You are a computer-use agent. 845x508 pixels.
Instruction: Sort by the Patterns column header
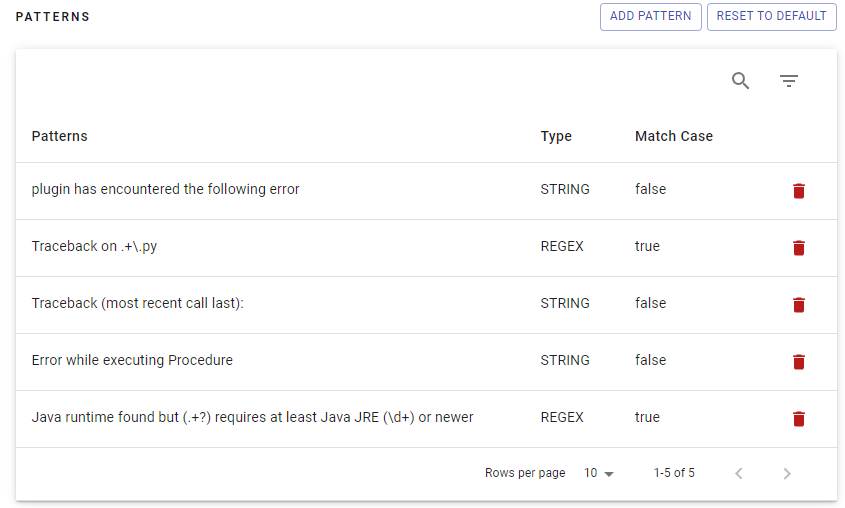[x=59, y=136]
